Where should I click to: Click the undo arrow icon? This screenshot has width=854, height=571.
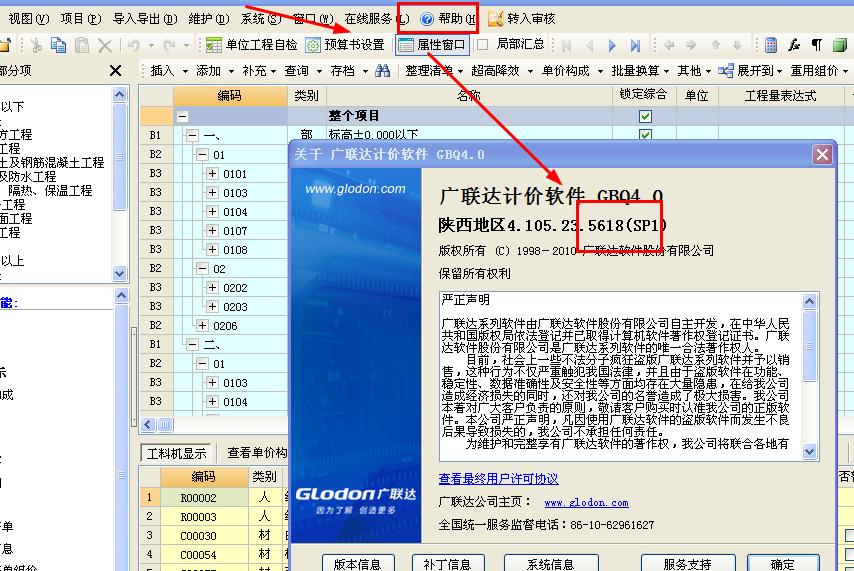point(134,45)
